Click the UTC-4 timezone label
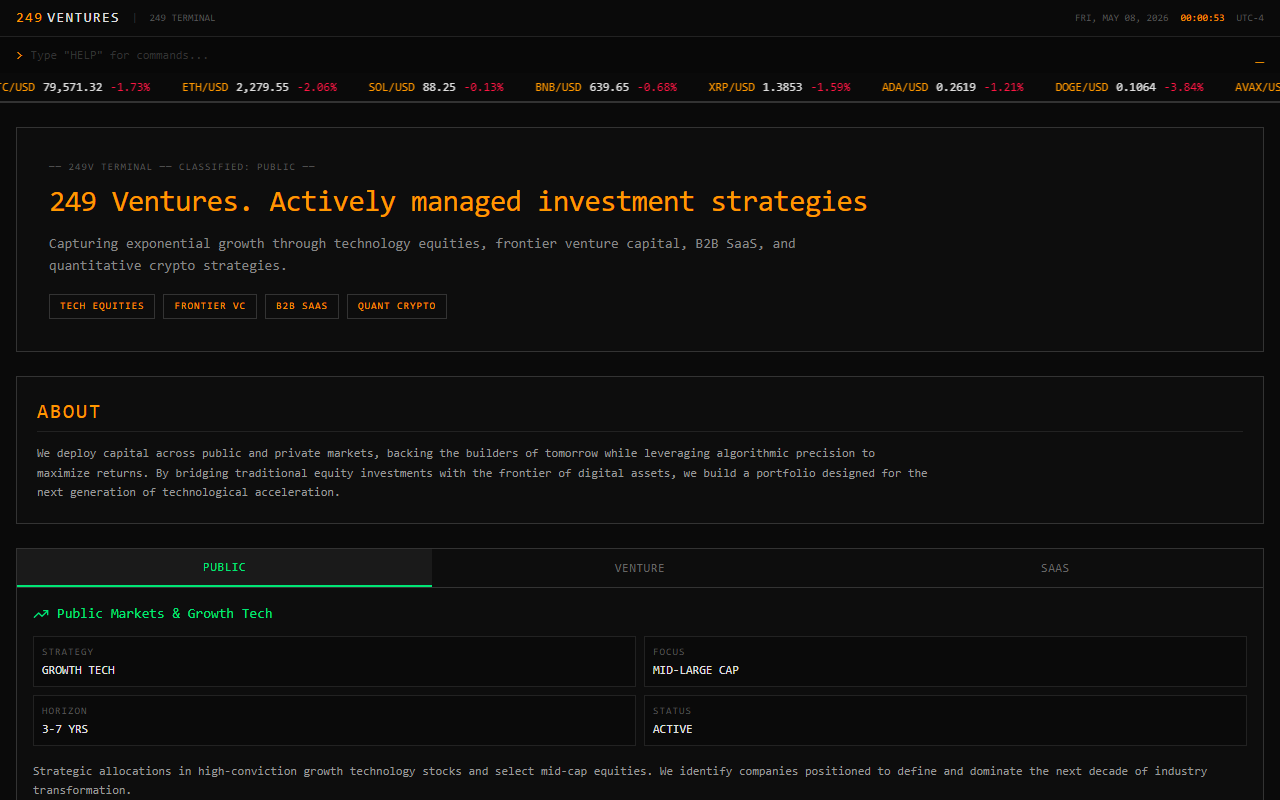 click(x=1250, y=18)
